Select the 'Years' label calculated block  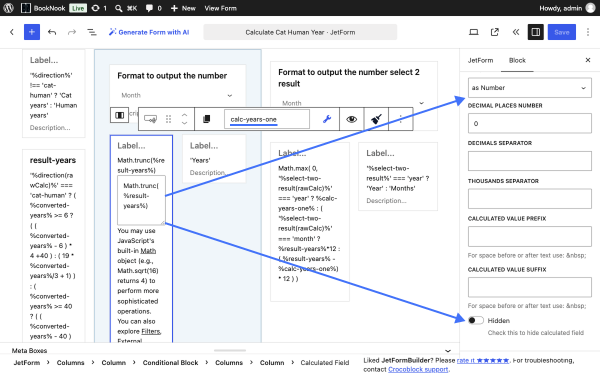(214, 159)
